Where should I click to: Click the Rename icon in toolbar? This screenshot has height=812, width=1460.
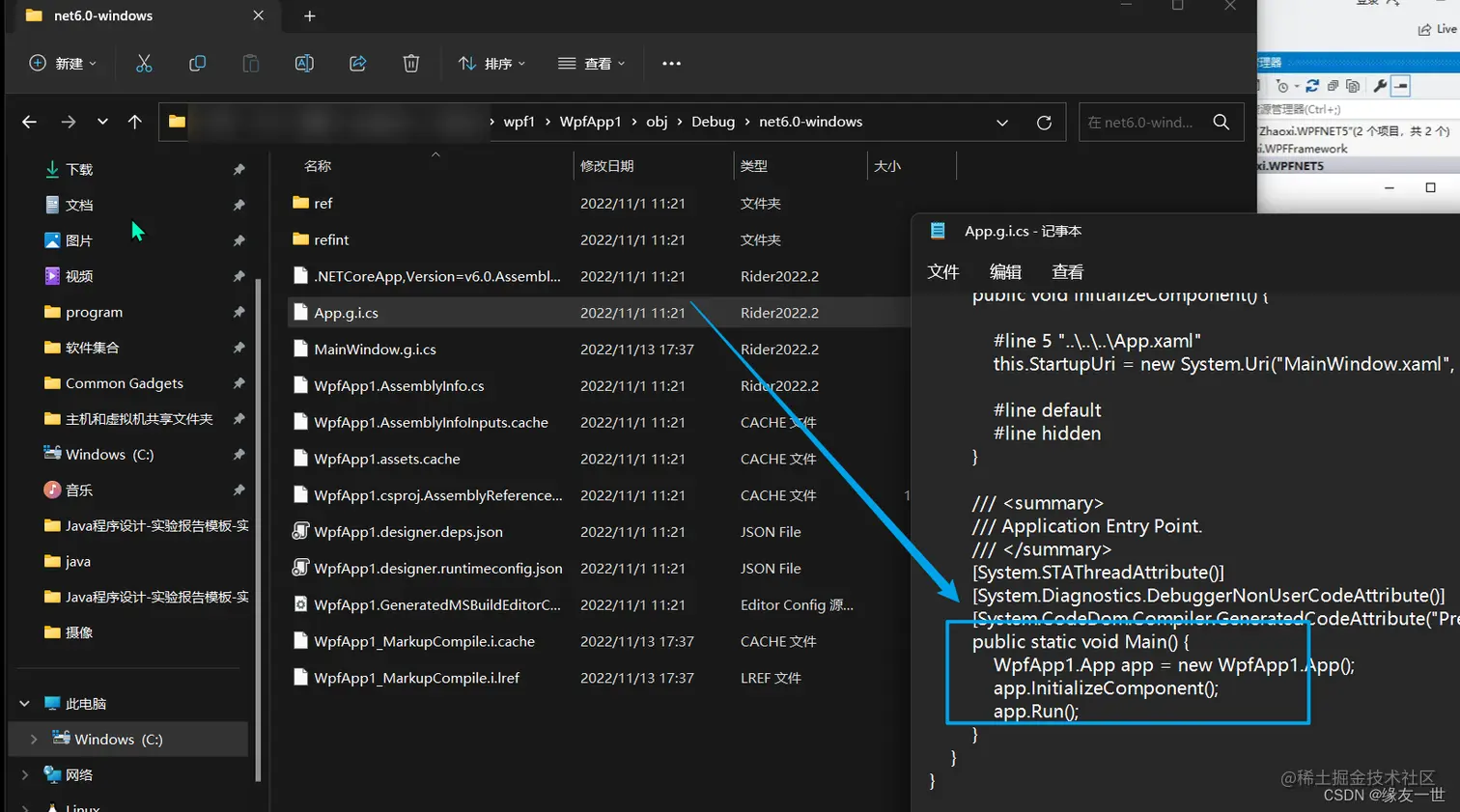pos(304,64)
